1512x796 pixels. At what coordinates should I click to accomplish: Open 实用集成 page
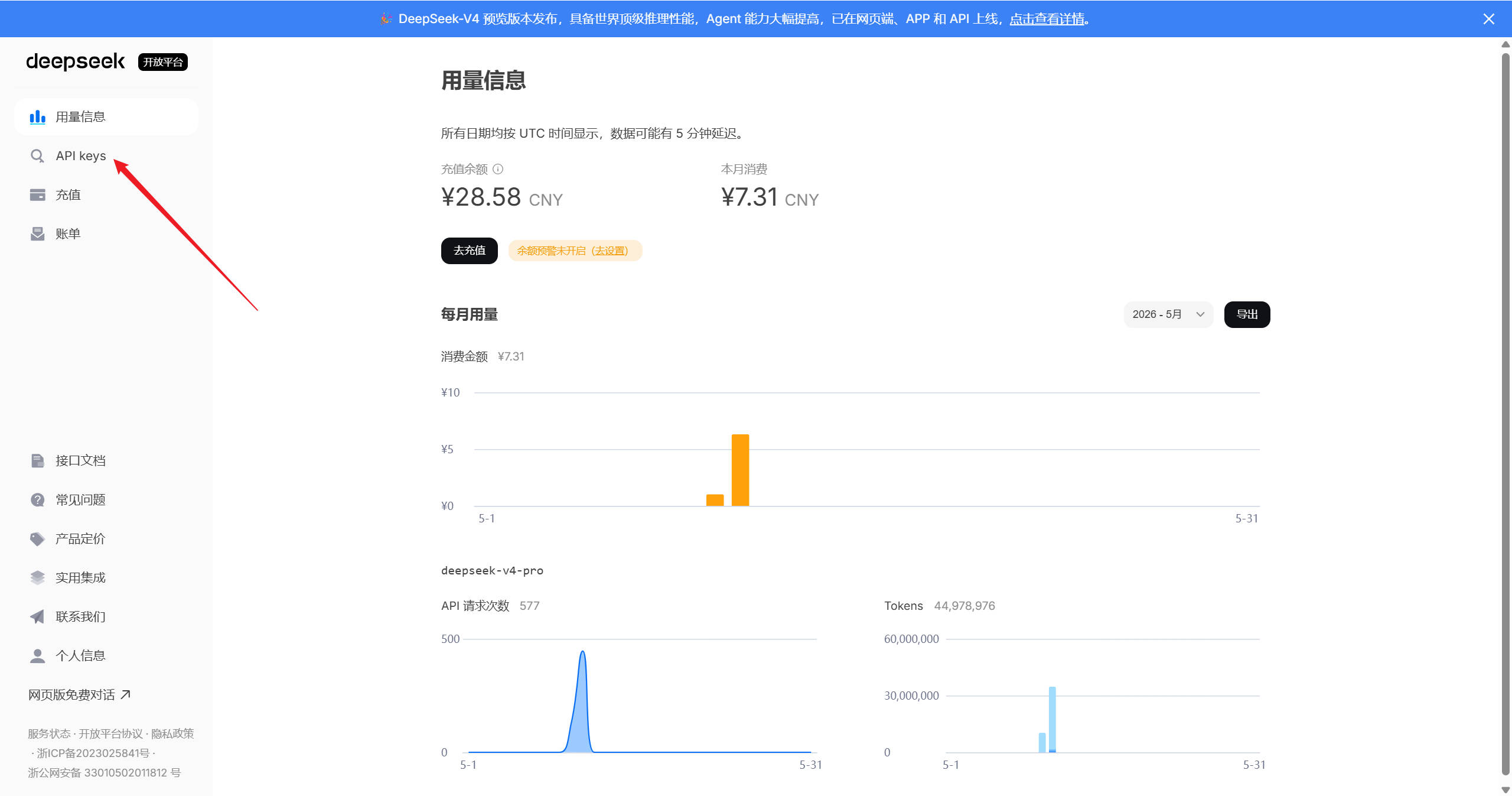[106, 578]
